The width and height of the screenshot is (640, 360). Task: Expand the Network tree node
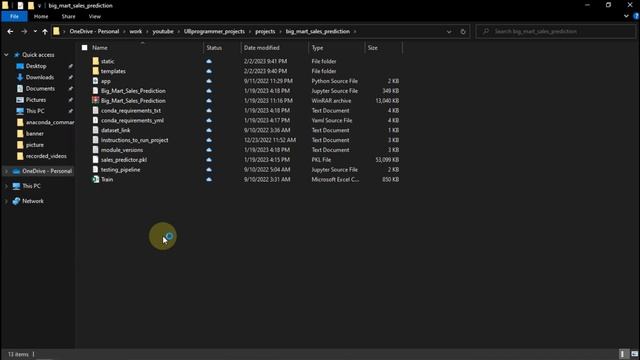[6, 201]
